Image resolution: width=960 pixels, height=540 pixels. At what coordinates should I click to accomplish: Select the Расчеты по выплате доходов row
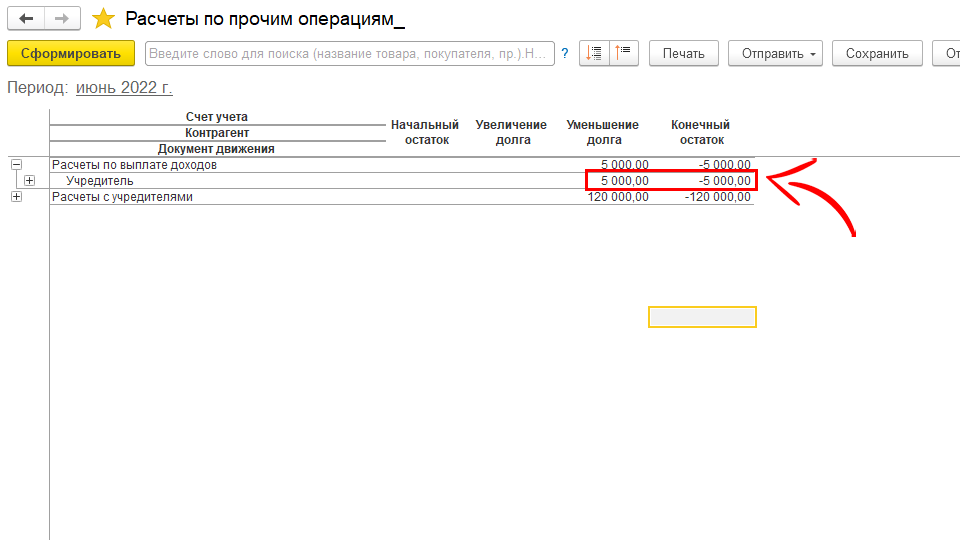pos(134,165)
